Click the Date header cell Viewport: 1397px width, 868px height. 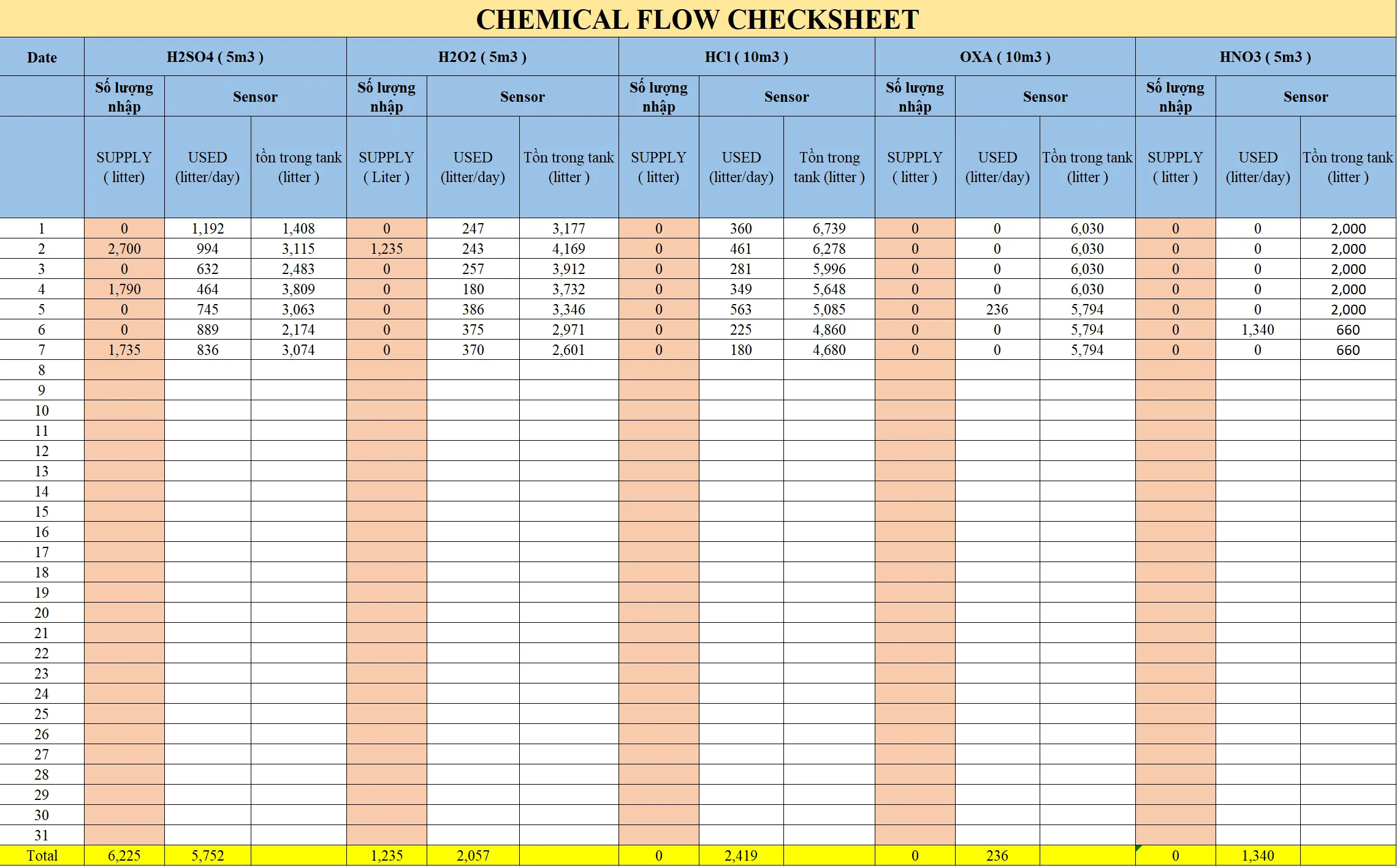[42, 57]
